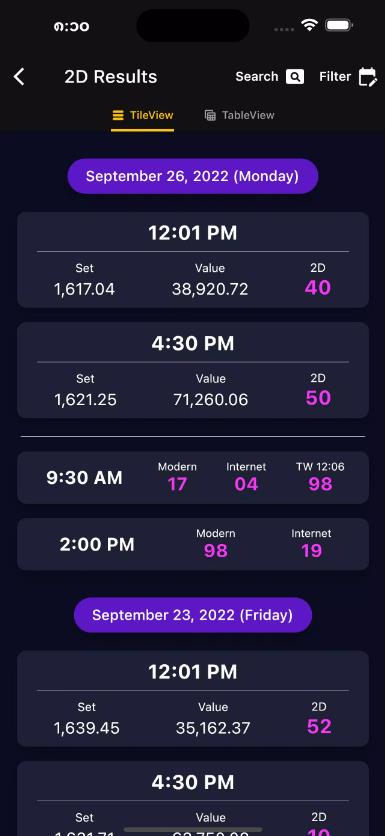Open the Monday 12:01 PM result tile
The width and height of the screenshot is (385, 836).
[192, 260]
